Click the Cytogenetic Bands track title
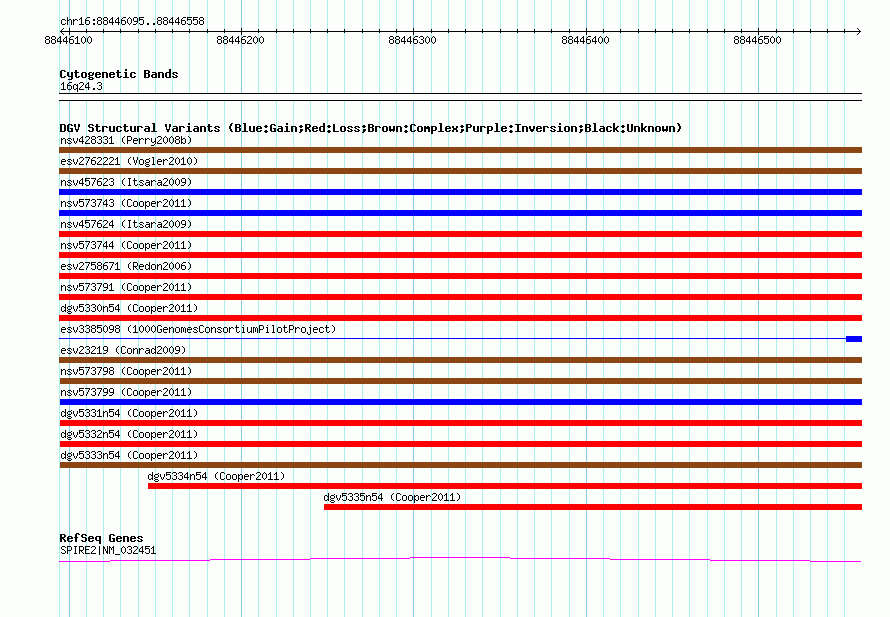Viewport: 890px width, 617px height. coord(119,74)
